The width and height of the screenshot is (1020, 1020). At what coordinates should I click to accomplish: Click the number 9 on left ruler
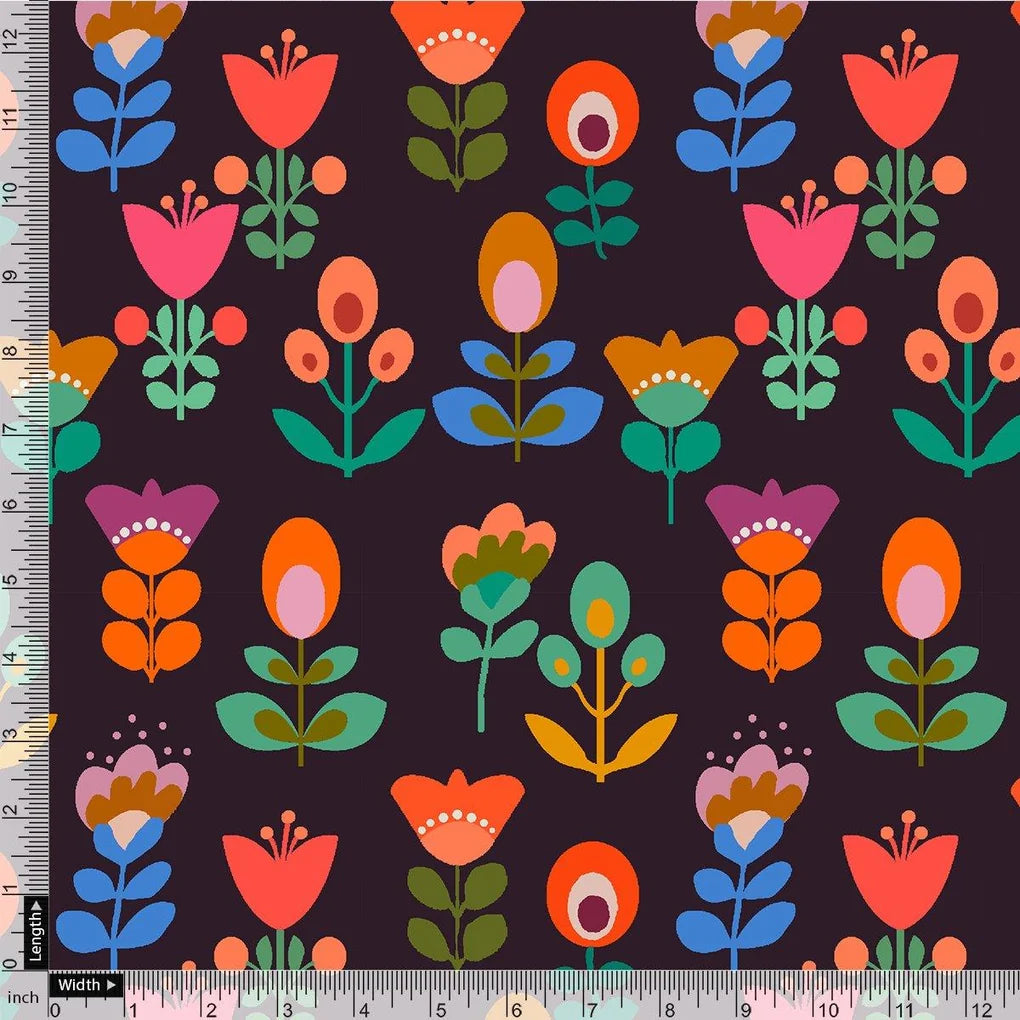click(12, 275)
